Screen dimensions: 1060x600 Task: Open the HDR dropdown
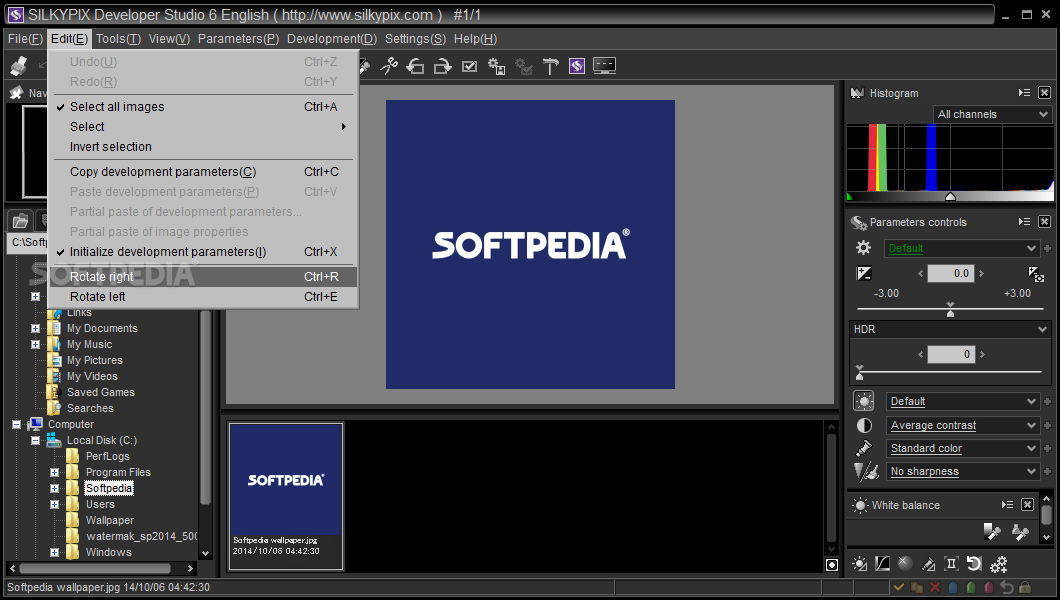click(949, 329)
